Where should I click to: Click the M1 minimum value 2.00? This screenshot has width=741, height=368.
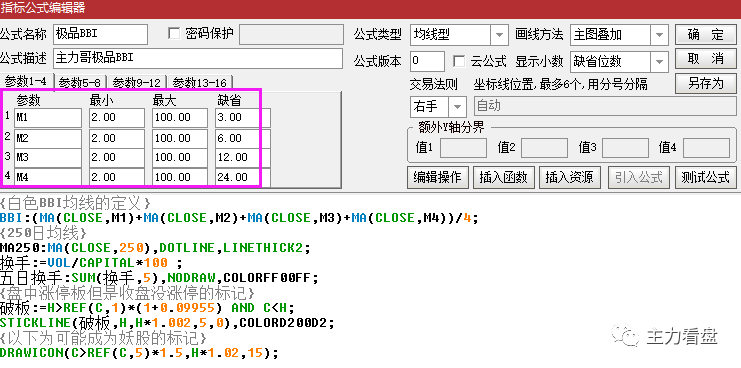[117, 118]
